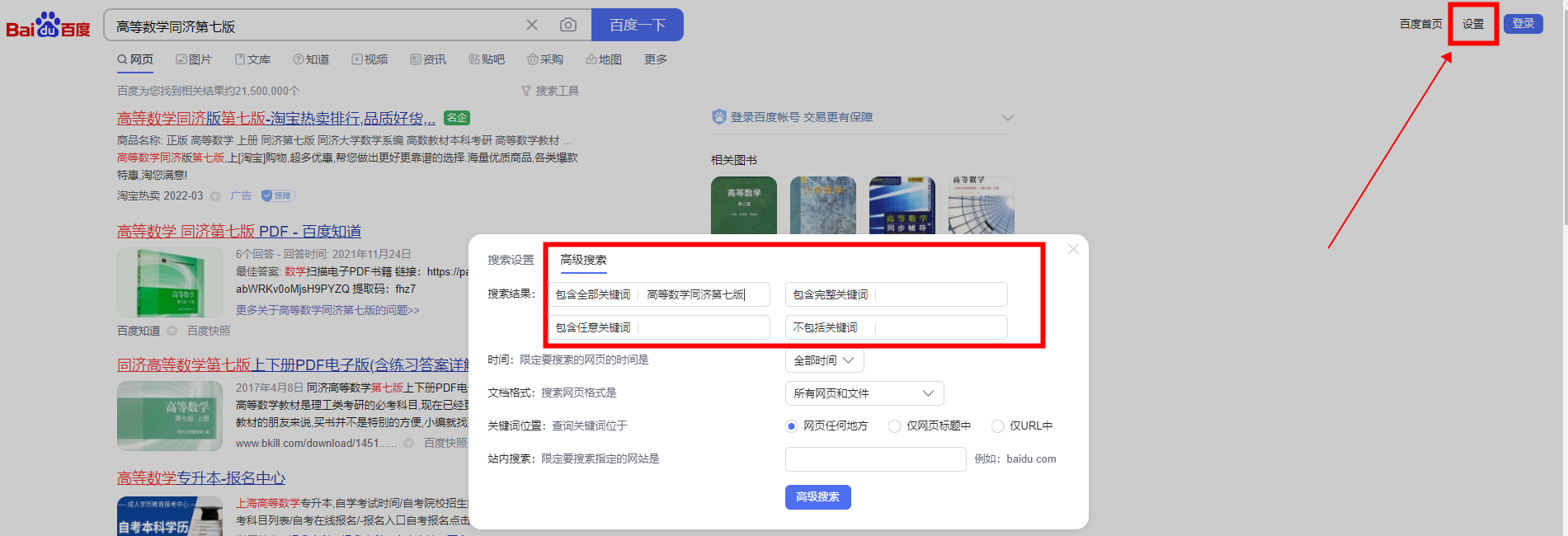The width and height of the screenshot is (1568, 536).
Task: Select 仅URL中 radio button
Action: tap(997, 426)
